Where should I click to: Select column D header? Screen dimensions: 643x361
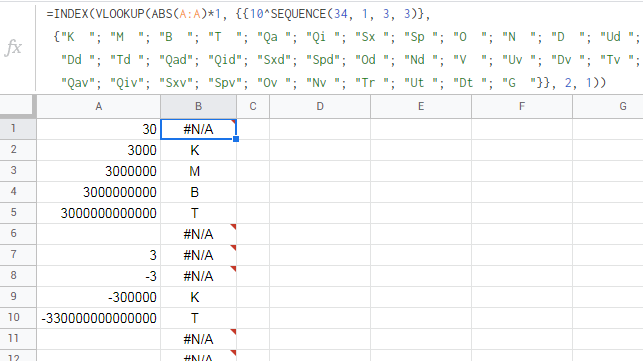pyautogui.click(x=320, y=107)
